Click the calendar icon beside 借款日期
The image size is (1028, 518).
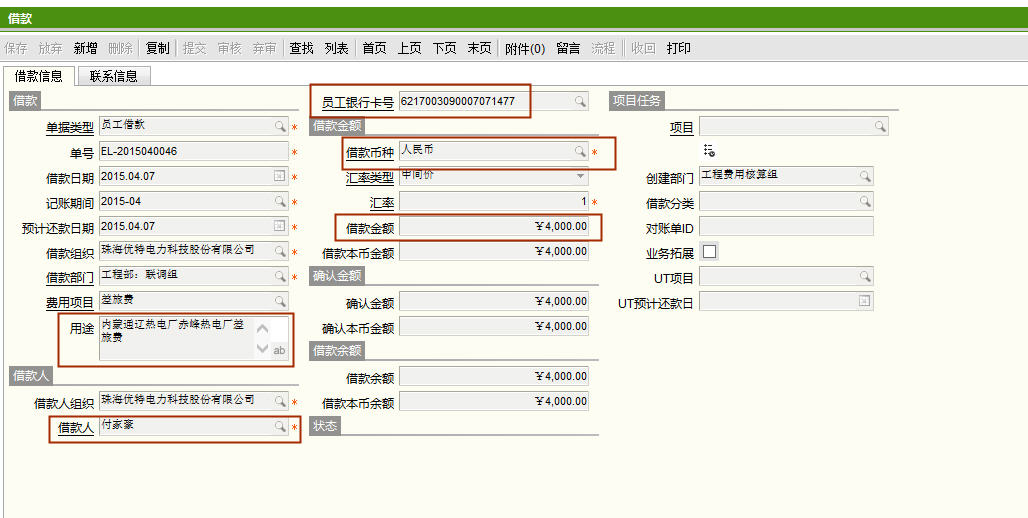point(279,177)
